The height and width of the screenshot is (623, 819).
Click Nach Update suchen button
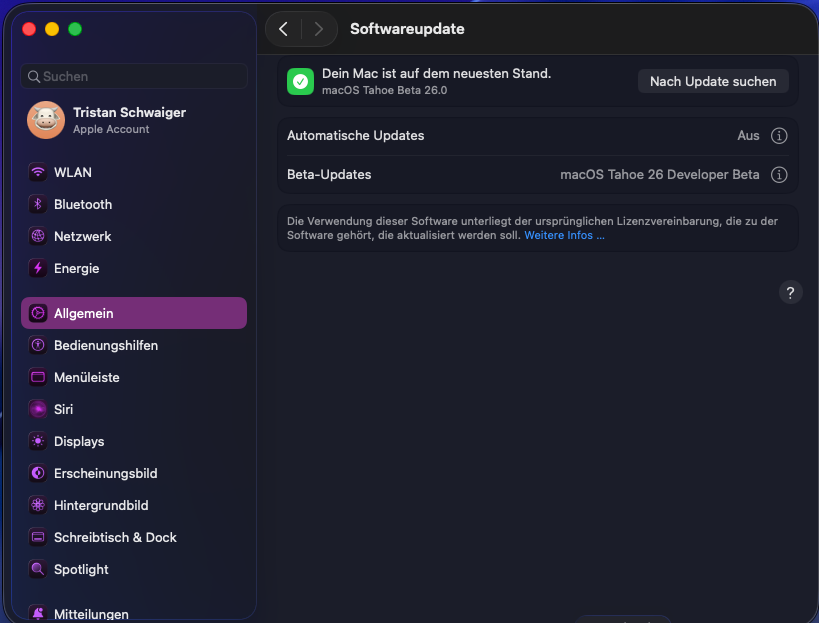713,81
